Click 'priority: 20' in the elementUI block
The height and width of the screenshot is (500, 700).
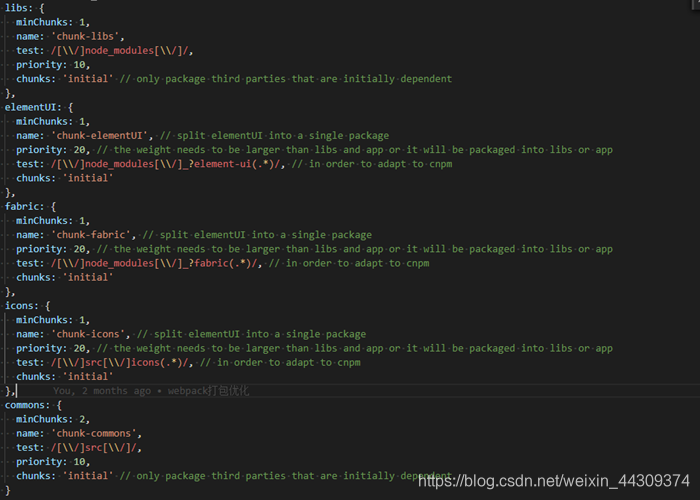click(53, 150)
